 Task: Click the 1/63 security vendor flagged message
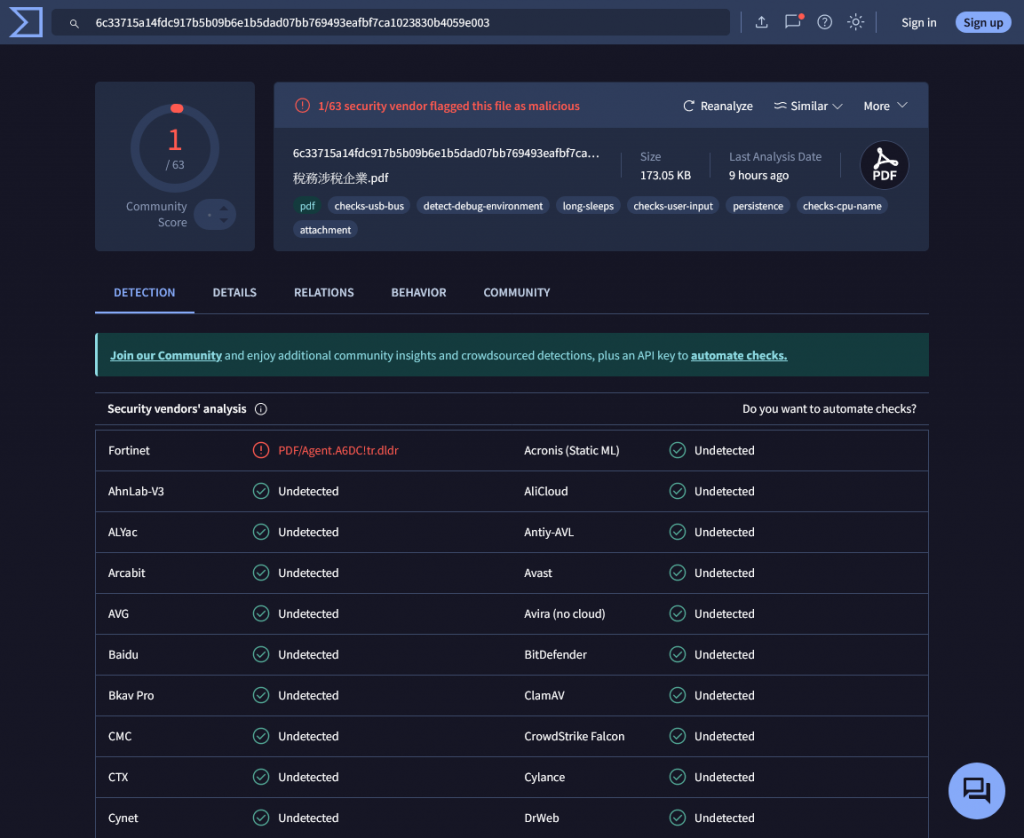[x=449, y=106]
